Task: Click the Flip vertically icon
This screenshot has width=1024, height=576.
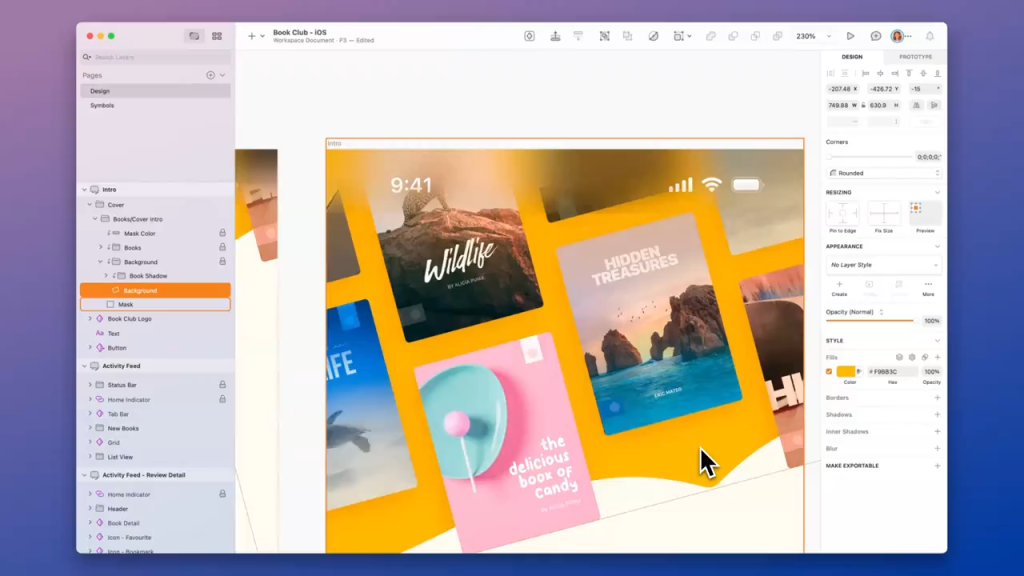Action: pyautogui.click(x=934, y=105)
